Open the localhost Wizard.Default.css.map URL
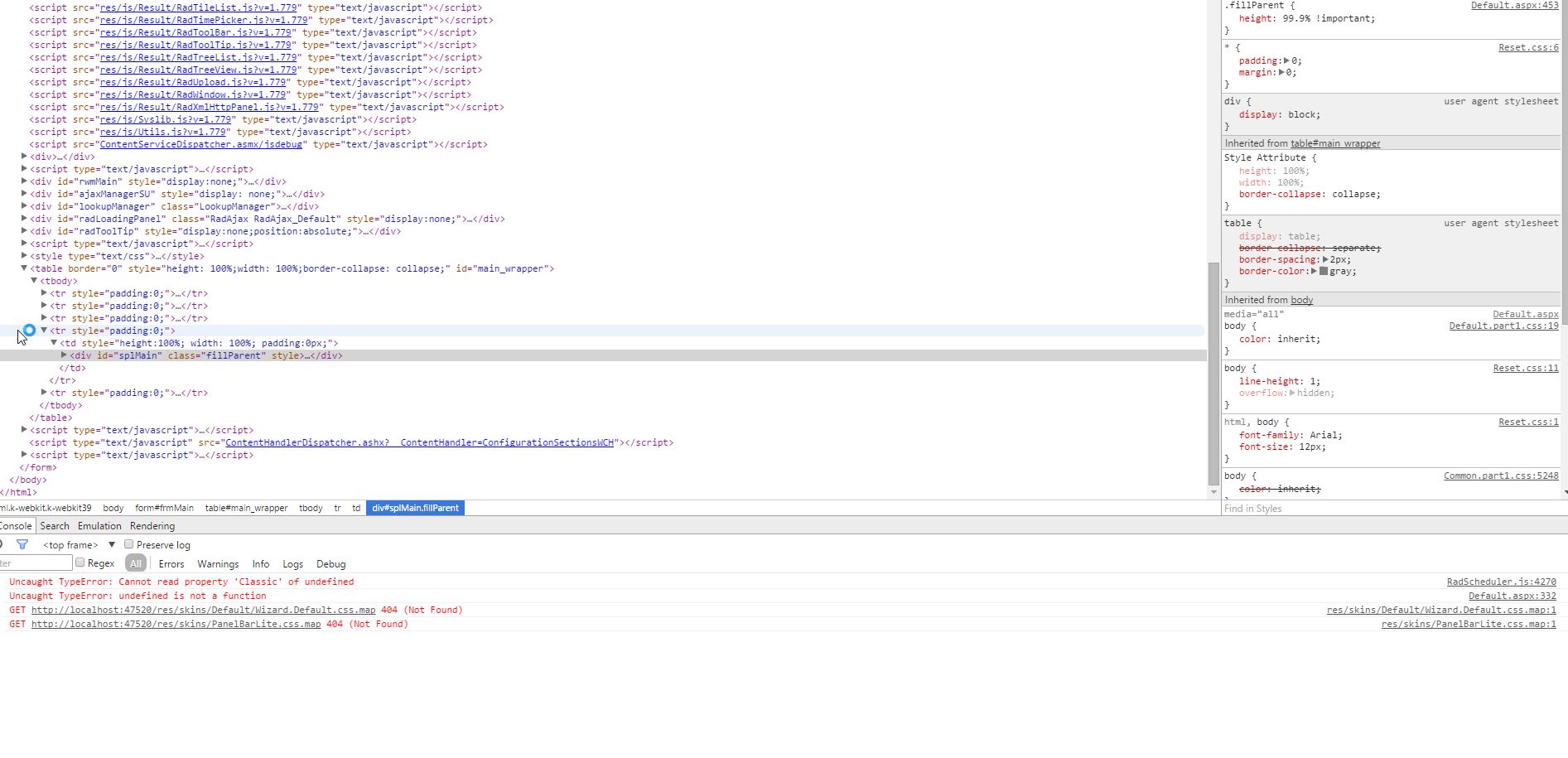The height and width of the screenshot is (758, 1568). click(203, 610)
